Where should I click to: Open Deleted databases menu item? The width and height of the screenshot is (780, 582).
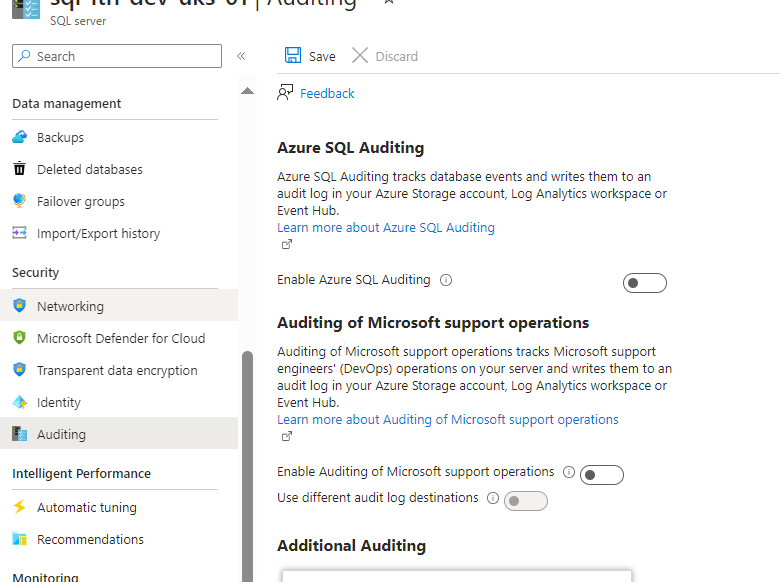click(x=119, y=169)
